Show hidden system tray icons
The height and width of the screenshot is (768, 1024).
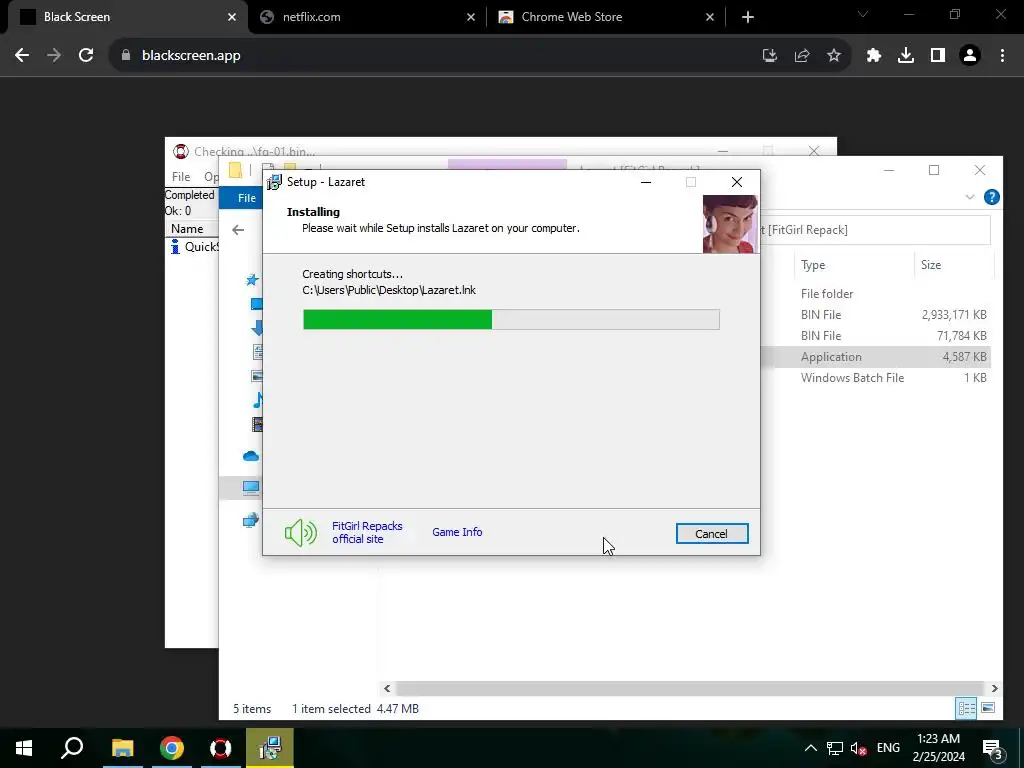tap(810, 748)
